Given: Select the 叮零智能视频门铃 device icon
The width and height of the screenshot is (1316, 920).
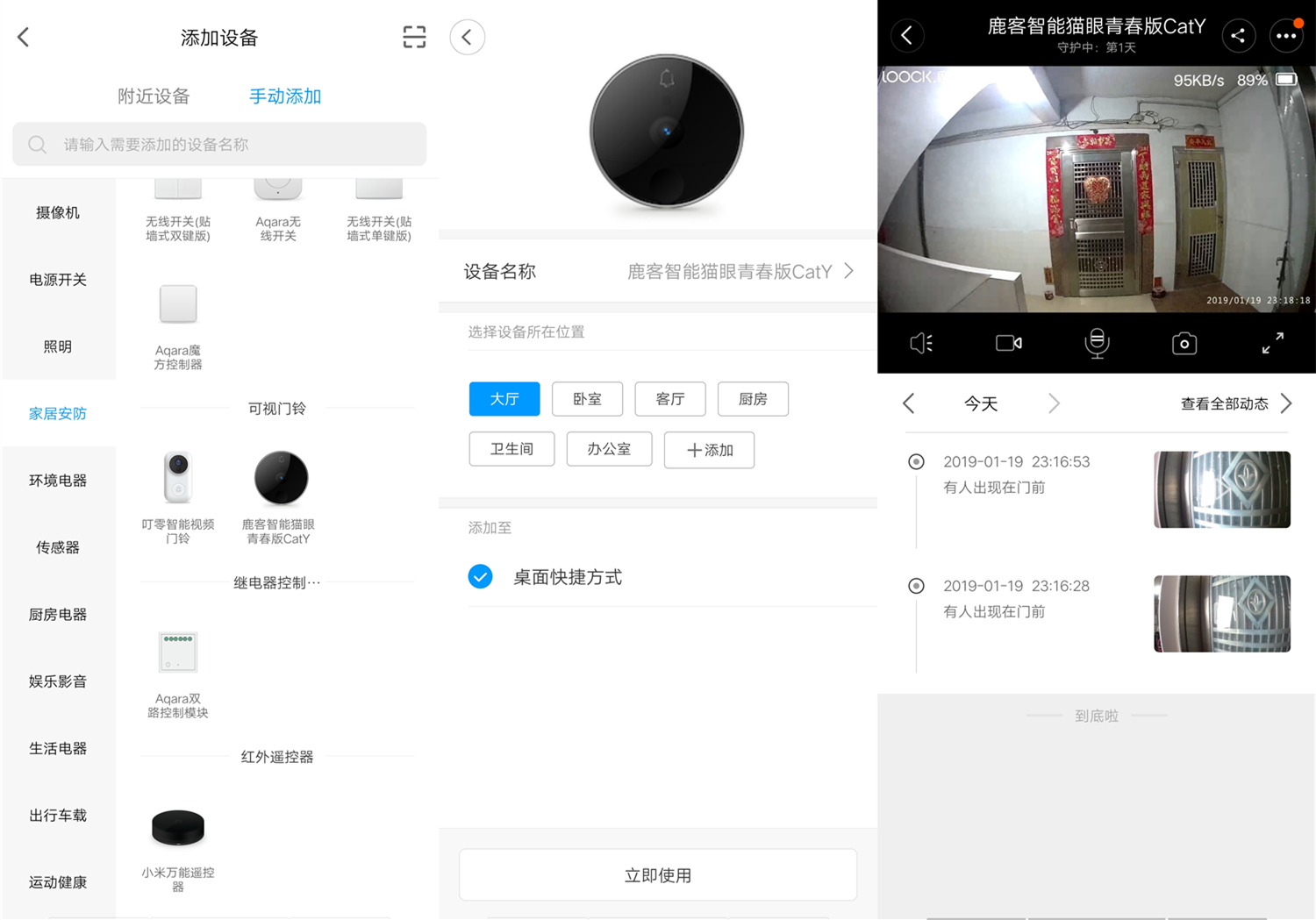Looking at the screenshot, I should (178, 478).
